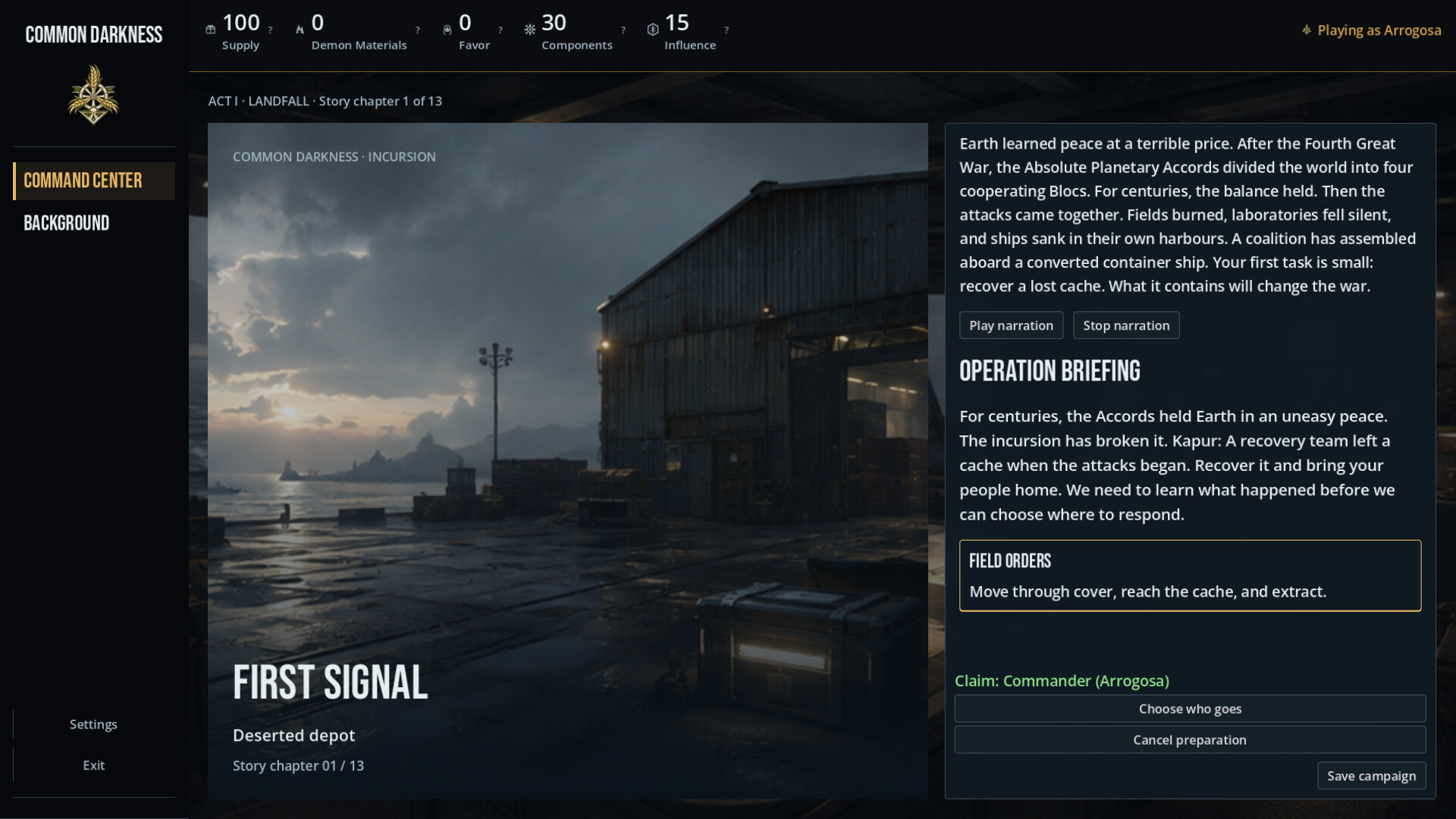Click the Components value 30

554,23
